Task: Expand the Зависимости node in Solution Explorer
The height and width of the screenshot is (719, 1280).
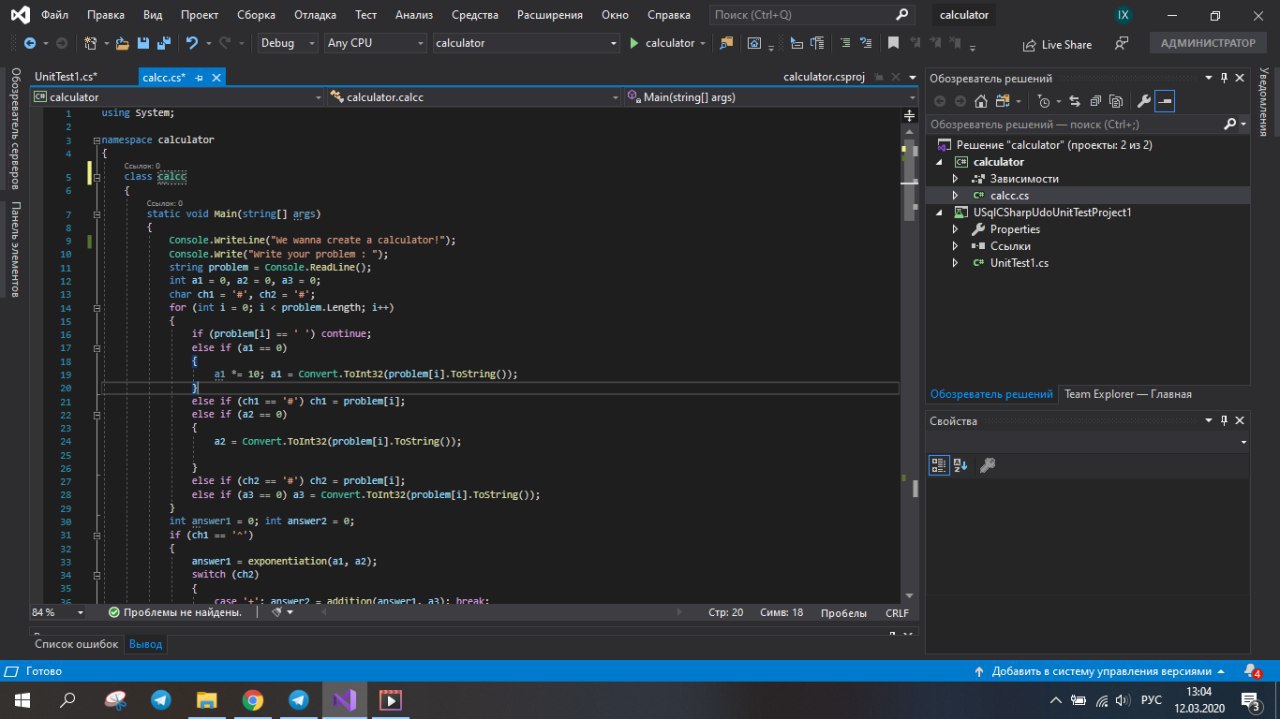Action: click(955, 179)
